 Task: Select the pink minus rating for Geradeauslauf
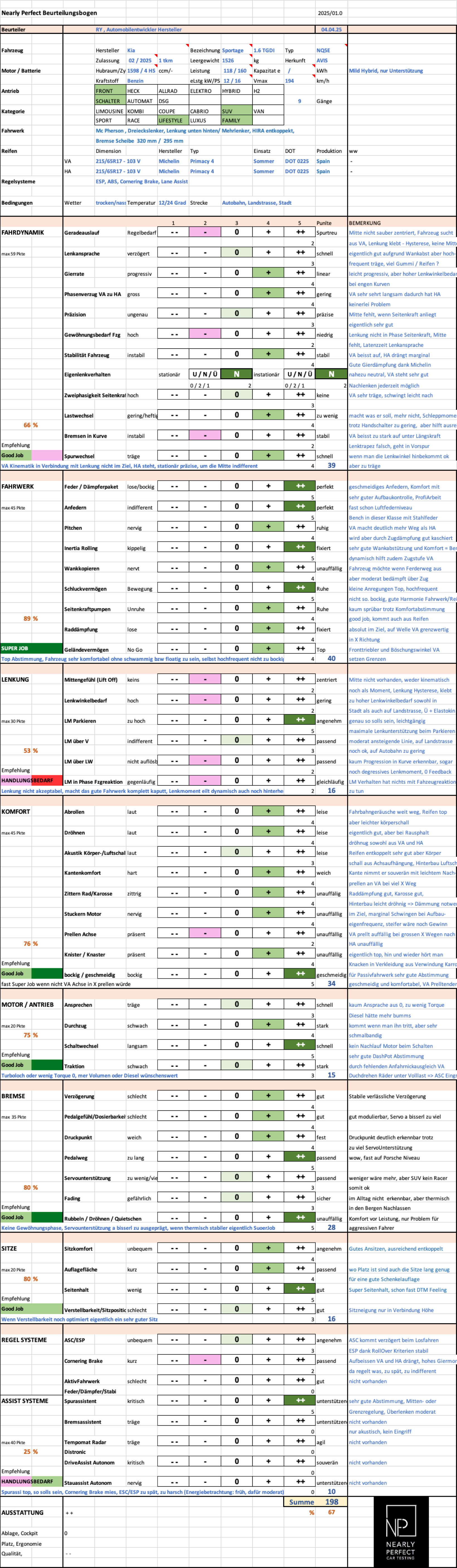(205, 232)
